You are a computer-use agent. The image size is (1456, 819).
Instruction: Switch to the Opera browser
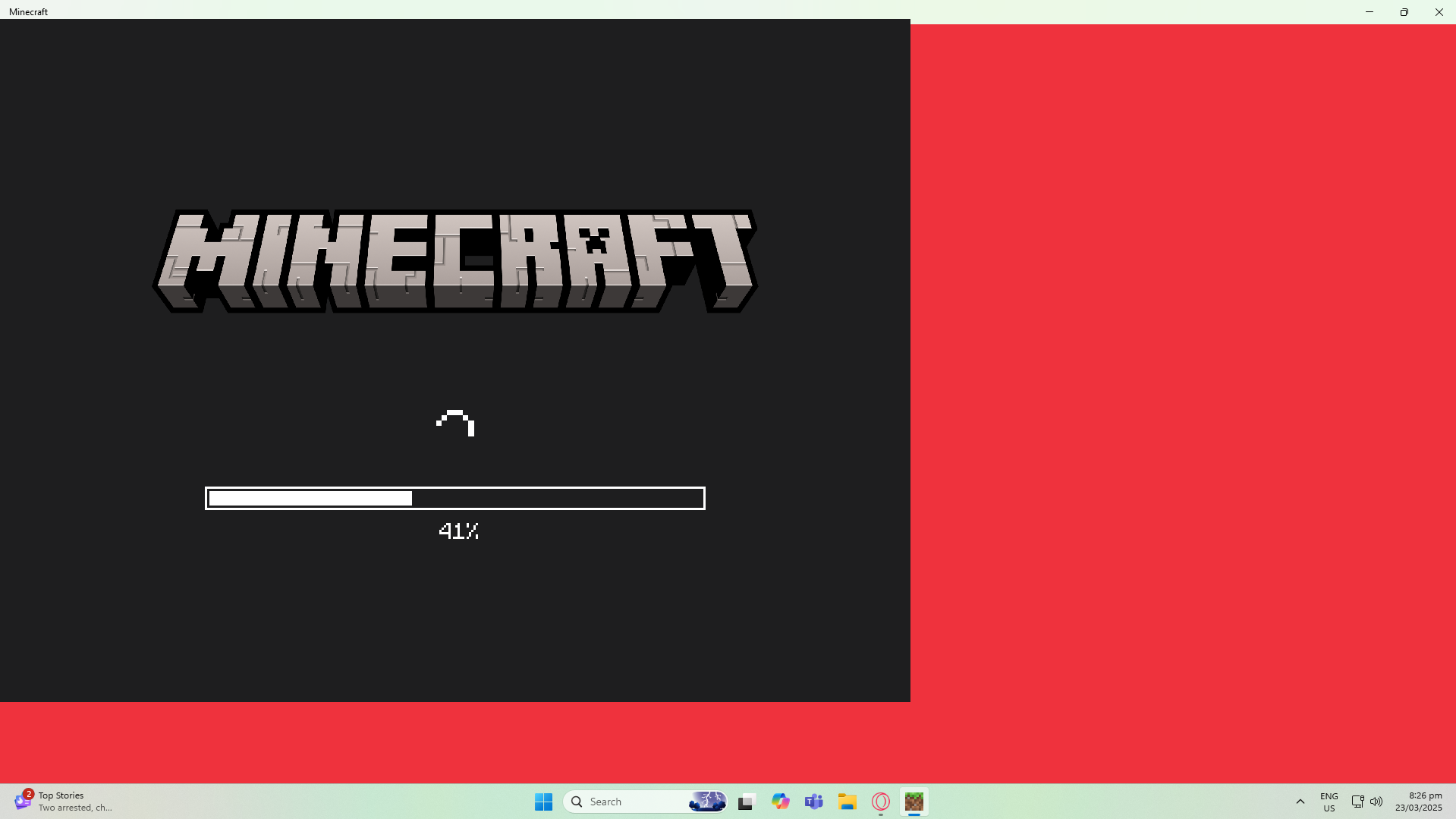pyautogui.click(x=880, y=802)
